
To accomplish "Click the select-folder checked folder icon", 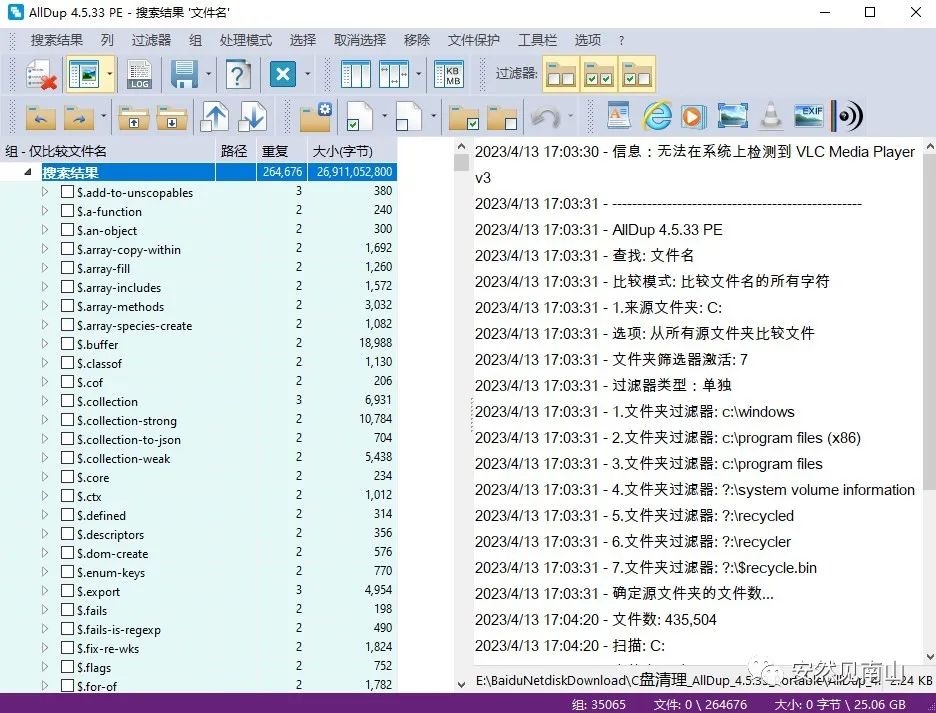I will click(464, 117).
